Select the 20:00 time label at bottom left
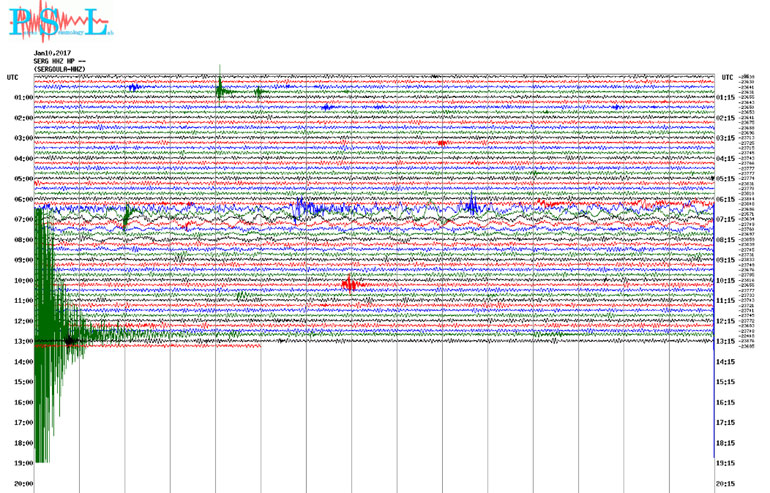Viewport: 770px width, 493px height. [24, 484]
